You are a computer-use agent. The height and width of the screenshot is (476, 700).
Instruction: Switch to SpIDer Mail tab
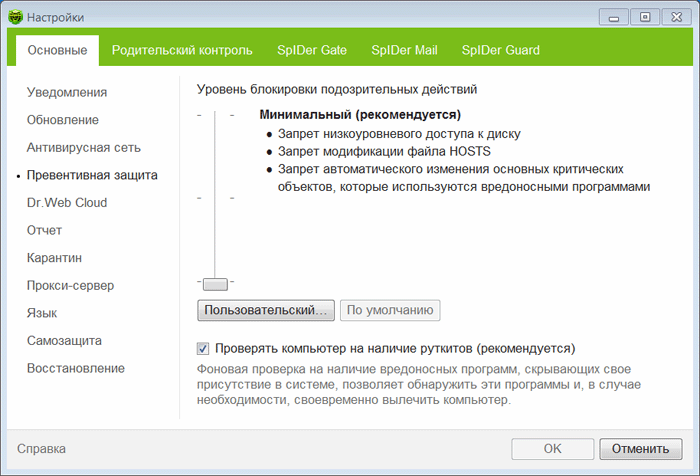(x=404, y=50)
